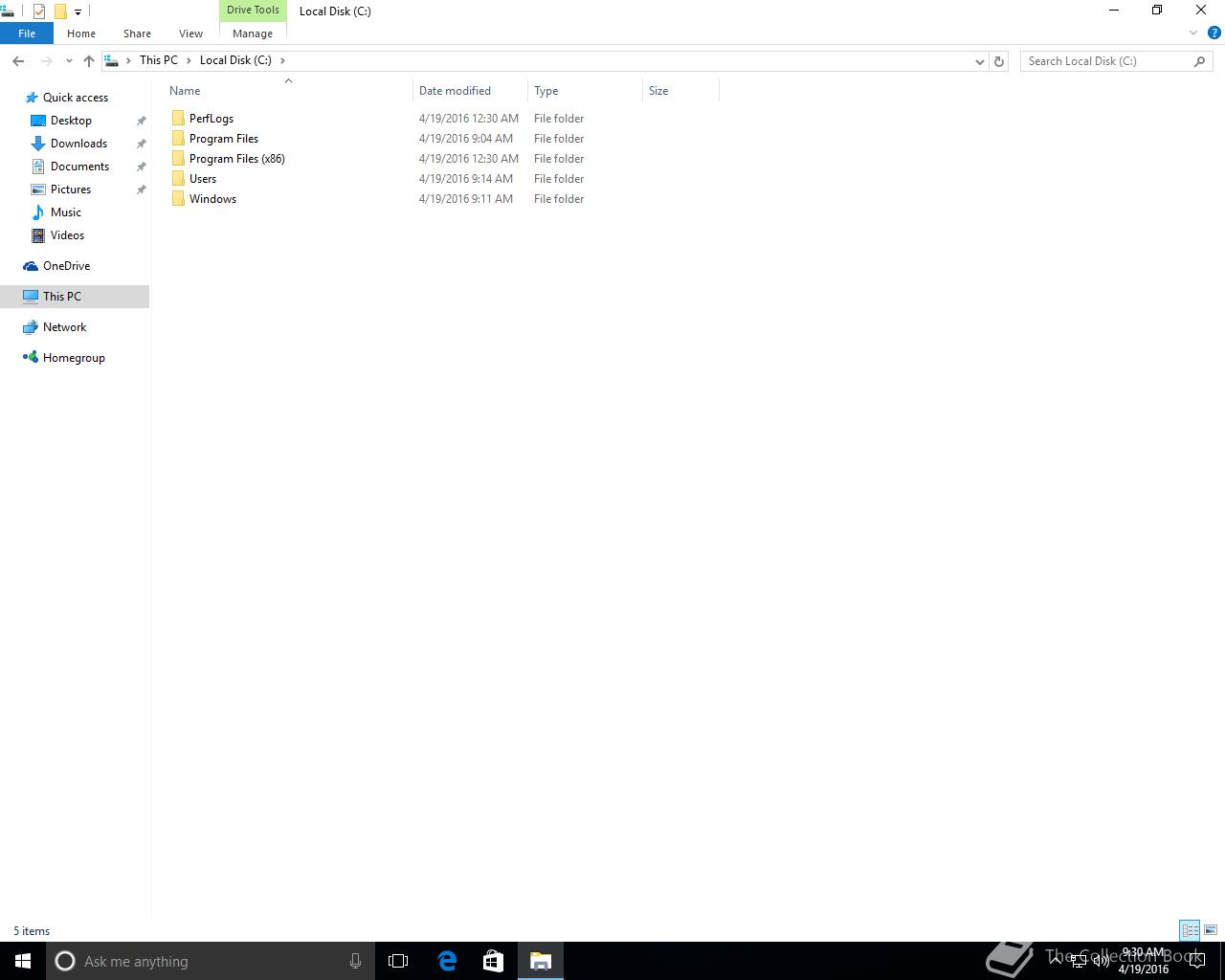Select the Users folder icon

pyautogui.click(x=178, y=179)
